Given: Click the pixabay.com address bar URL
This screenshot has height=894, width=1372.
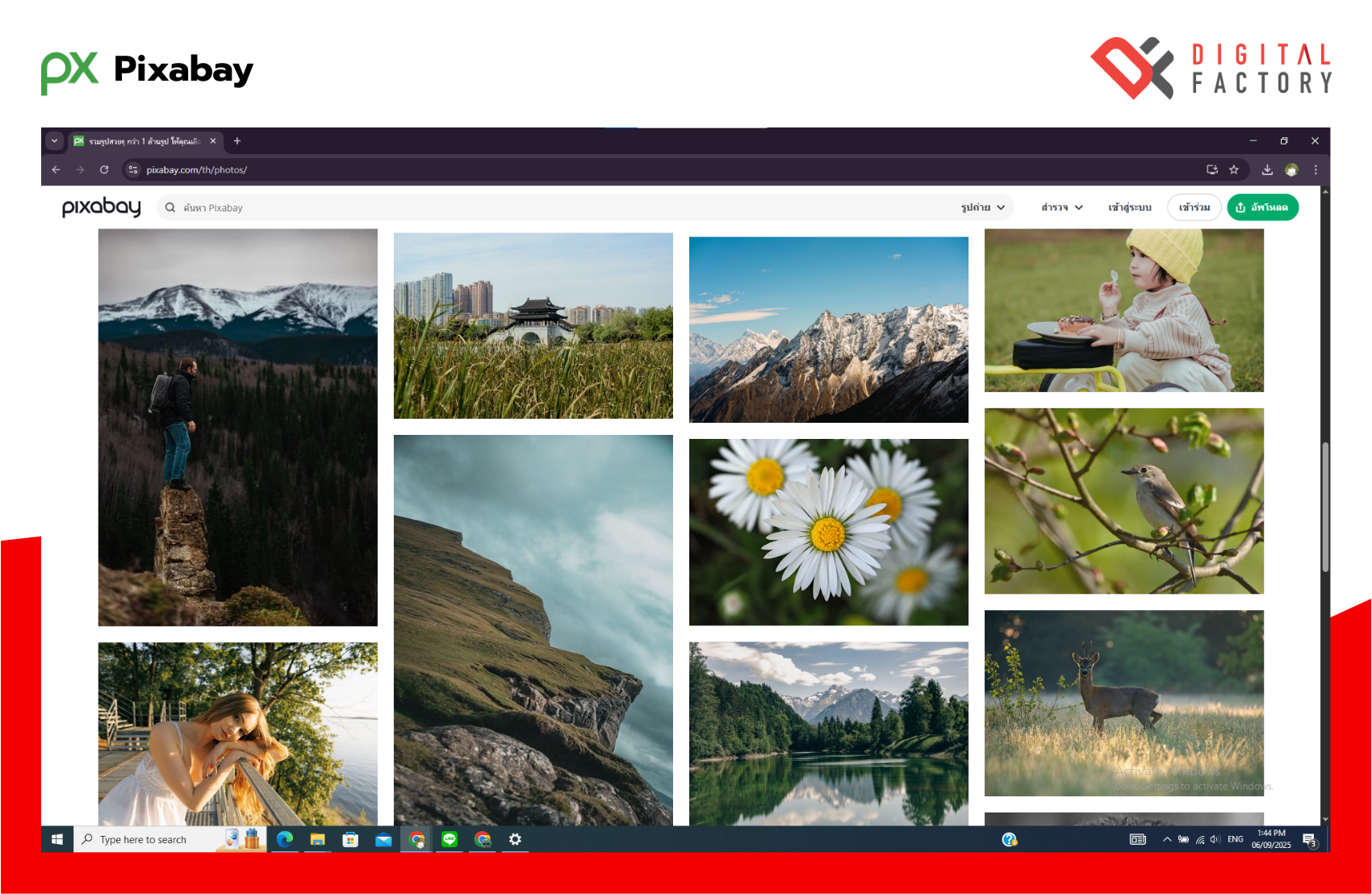Looking at the screenshot, I should click(197, 169).
